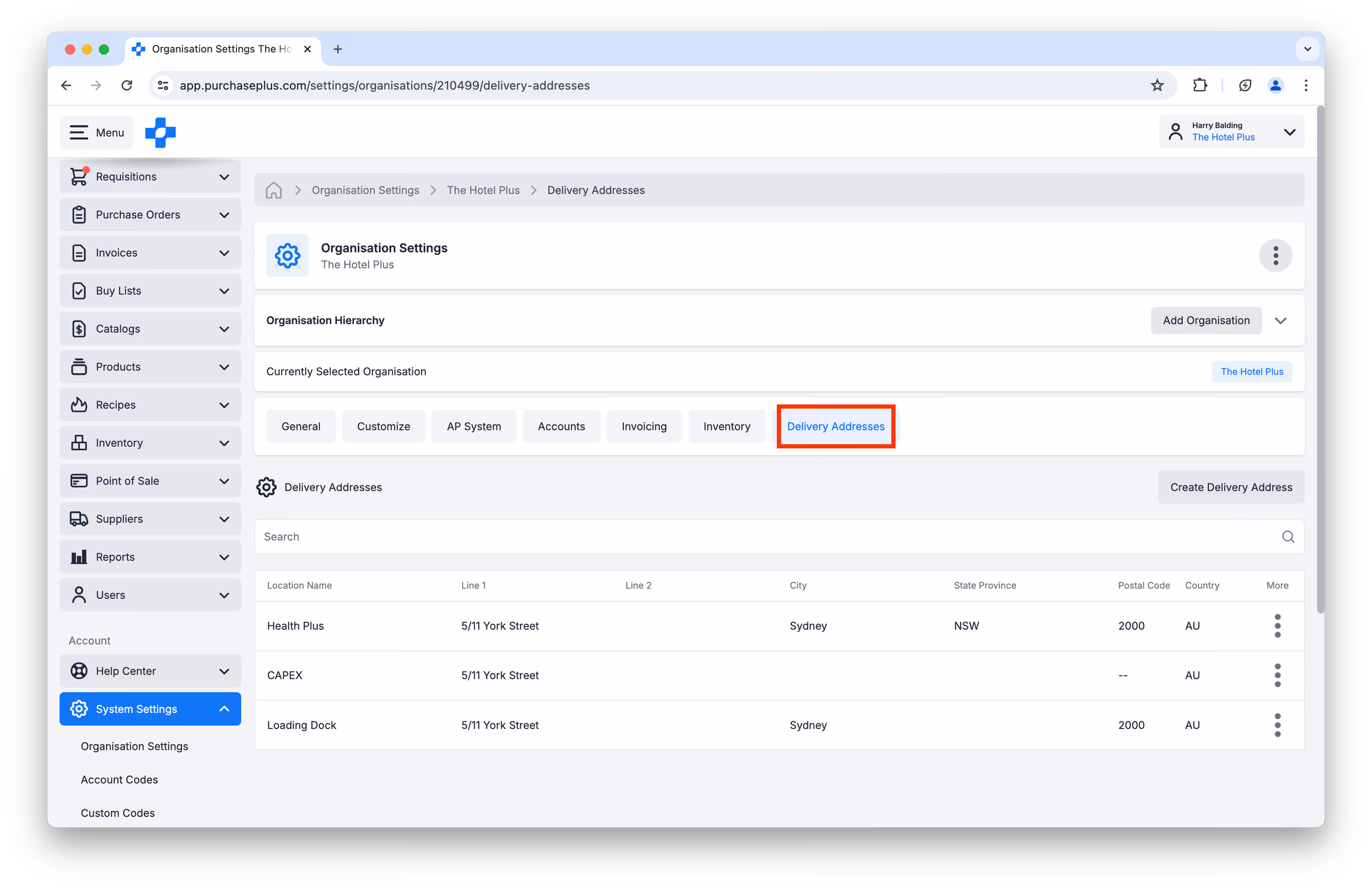This screenshot has width=1372, height=890.
Task: Click the Requisitions cart icon
Action: click(x=79, y=176)
